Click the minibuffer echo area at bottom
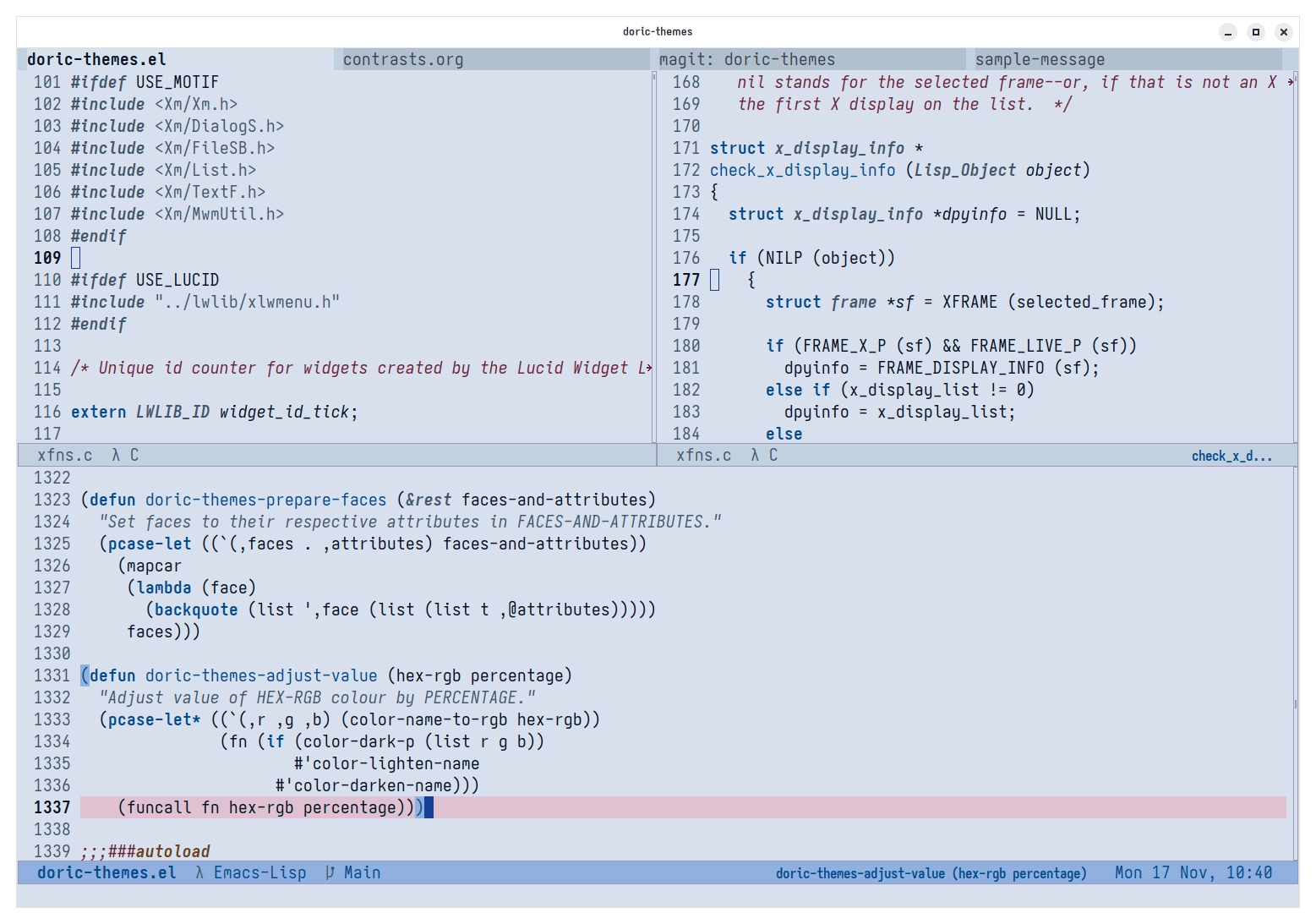Image resolution: width=1316 pixels, height=924 pixels. (658, 895)
